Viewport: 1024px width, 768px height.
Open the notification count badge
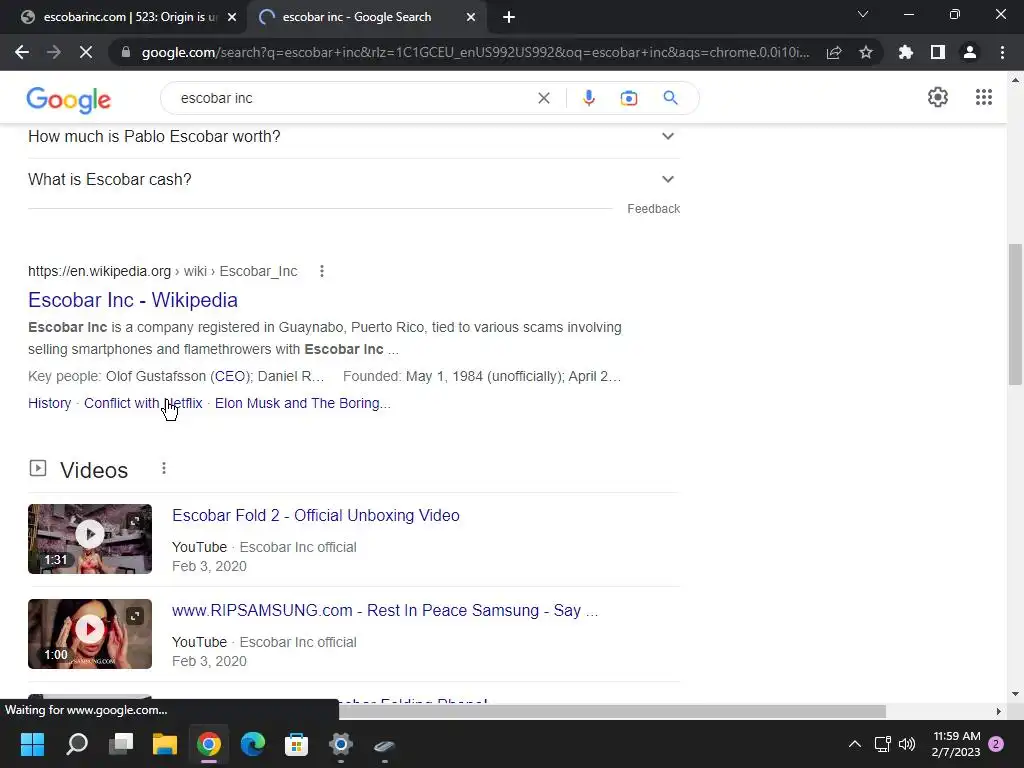point(996,744)
